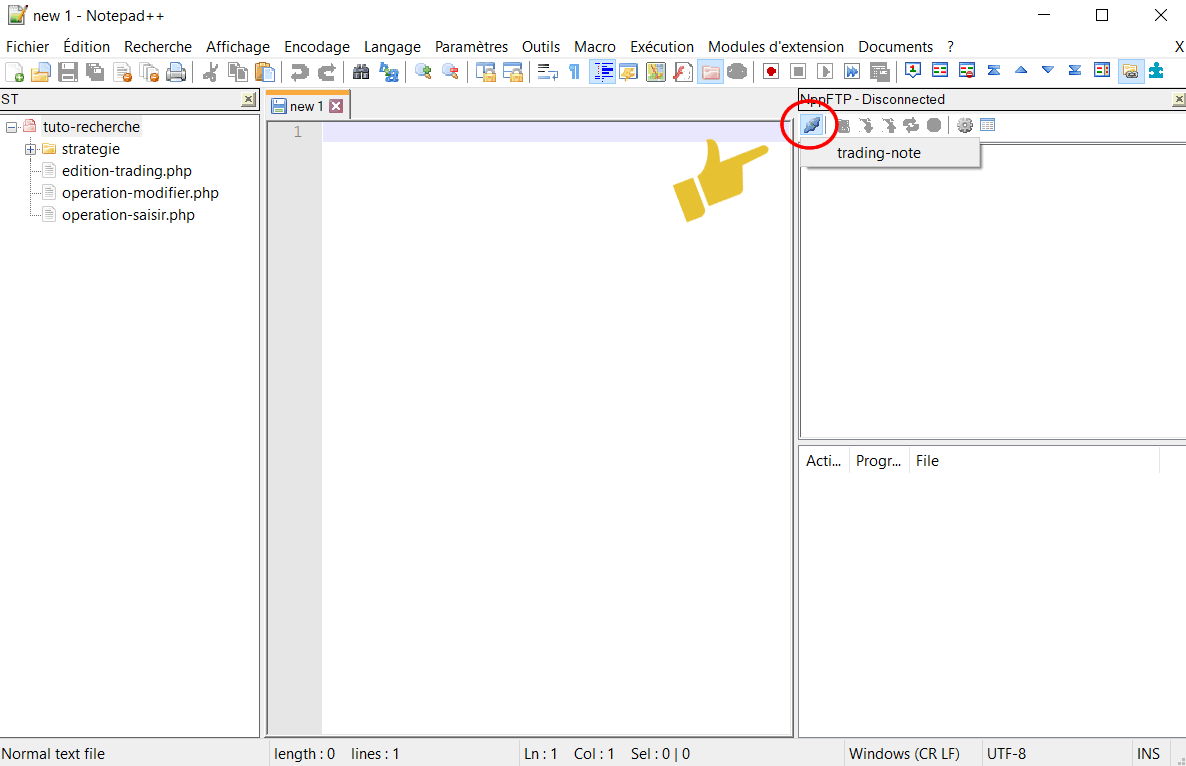Click the Print icon
The image size is (1186, 766).
click(176, 72)
